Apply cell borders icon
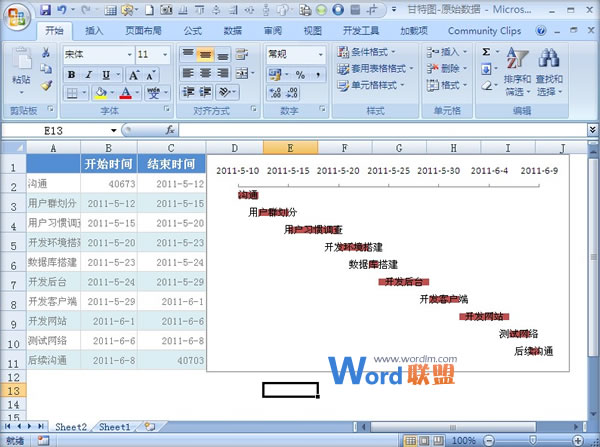Viewport: 600px width, 447px height. click(72, 93)
